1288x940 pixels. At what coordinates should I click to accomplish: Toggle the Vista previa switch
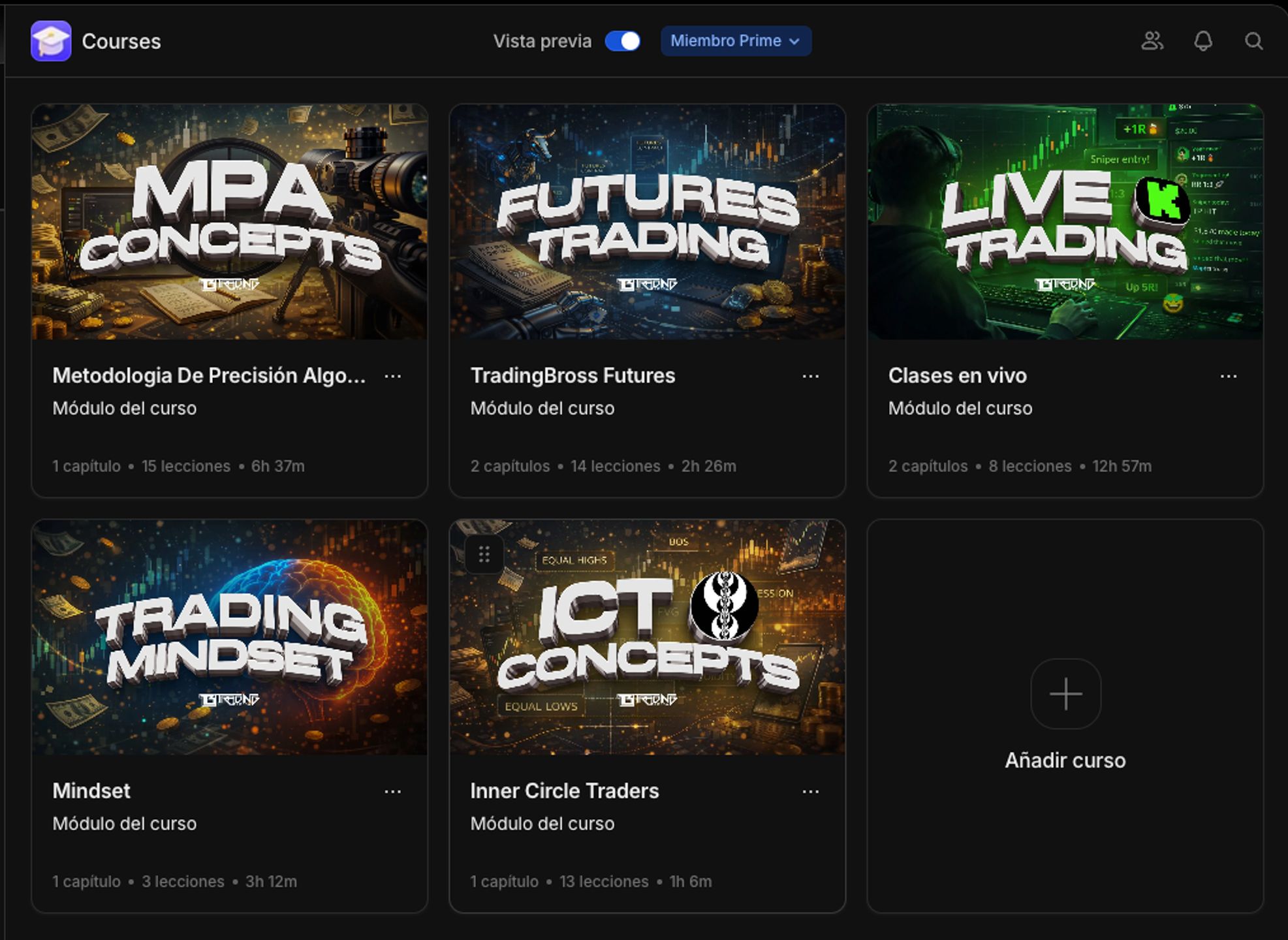click(x=623, y=41)
